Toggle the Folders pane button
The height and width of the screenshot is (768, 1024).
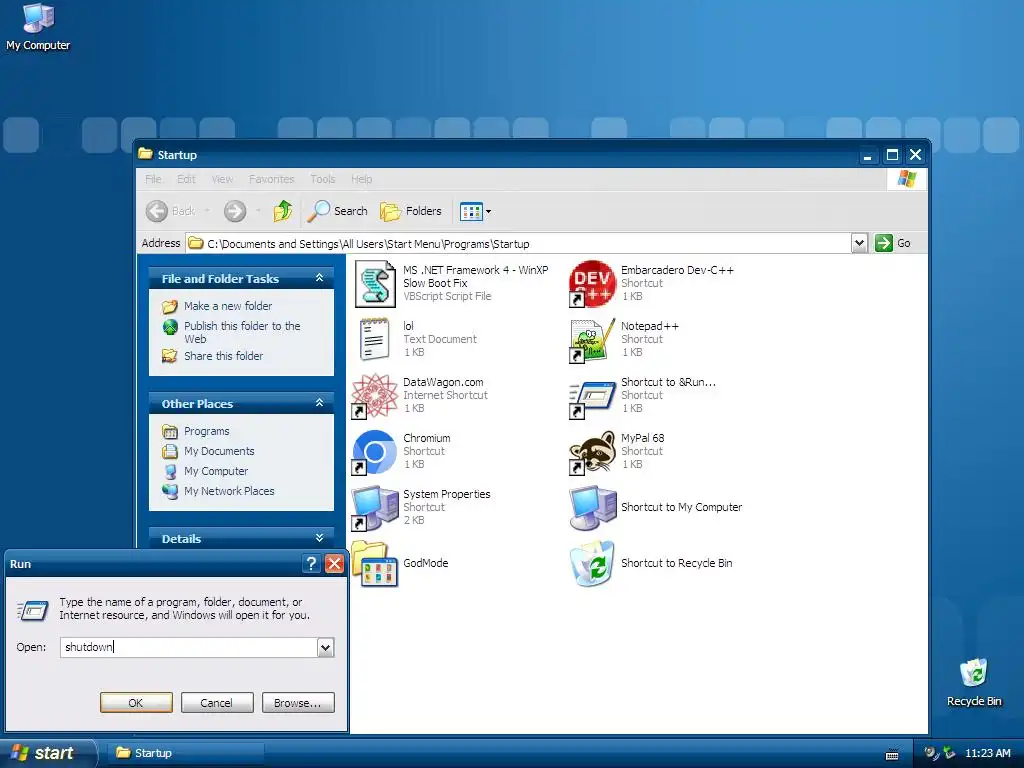click(411, 211)
